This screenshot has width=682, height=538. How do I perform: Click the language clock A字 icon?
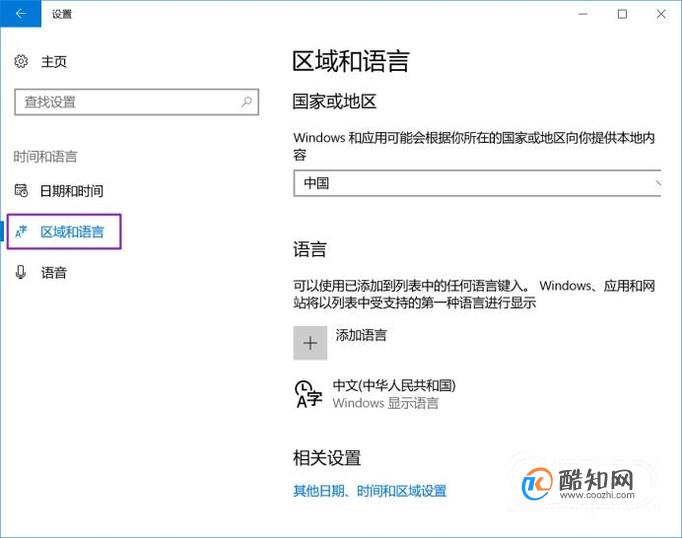coord(309,394)
